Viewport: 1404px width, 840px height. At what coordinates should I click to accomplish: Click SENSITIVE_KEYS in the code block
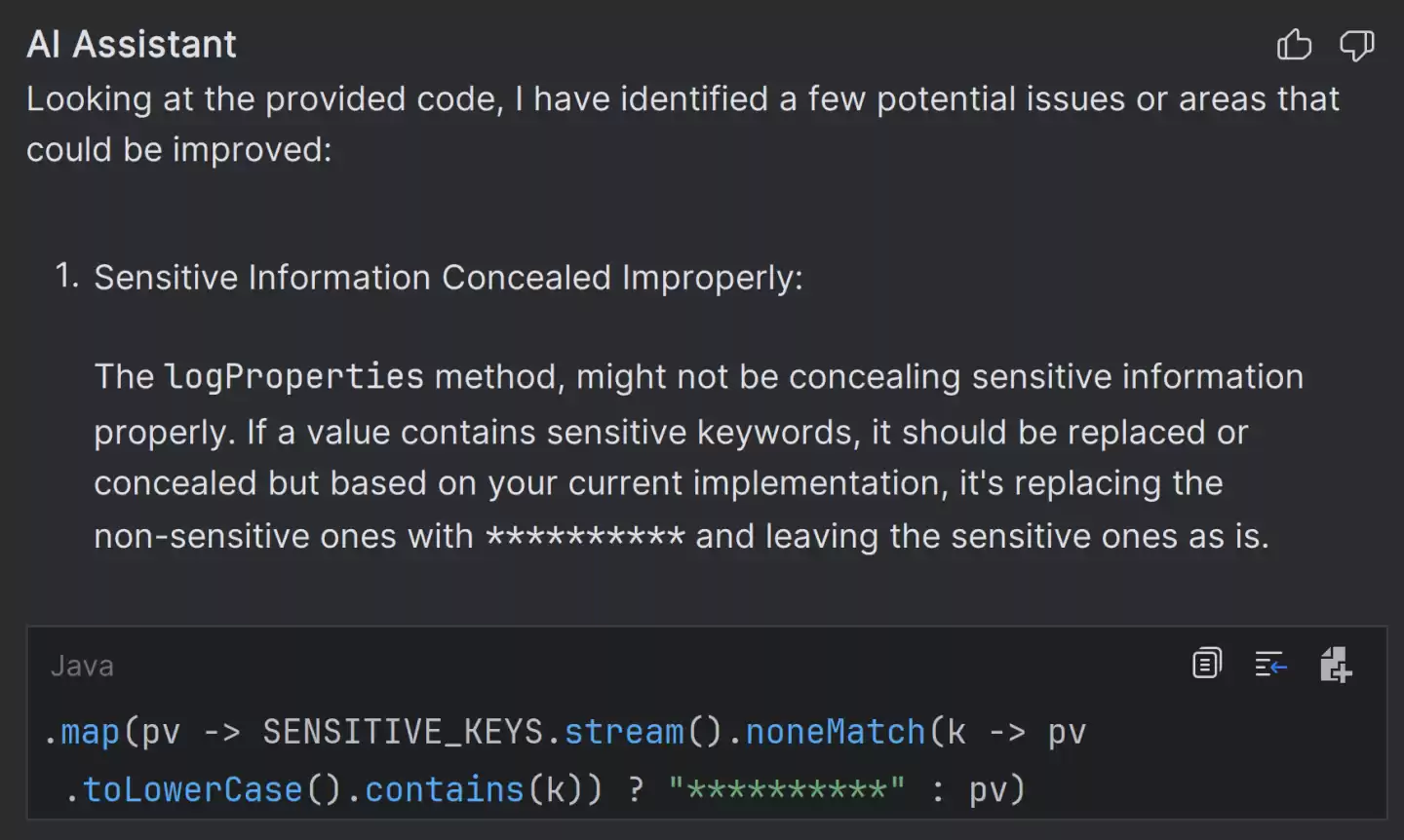click(403, 732)
